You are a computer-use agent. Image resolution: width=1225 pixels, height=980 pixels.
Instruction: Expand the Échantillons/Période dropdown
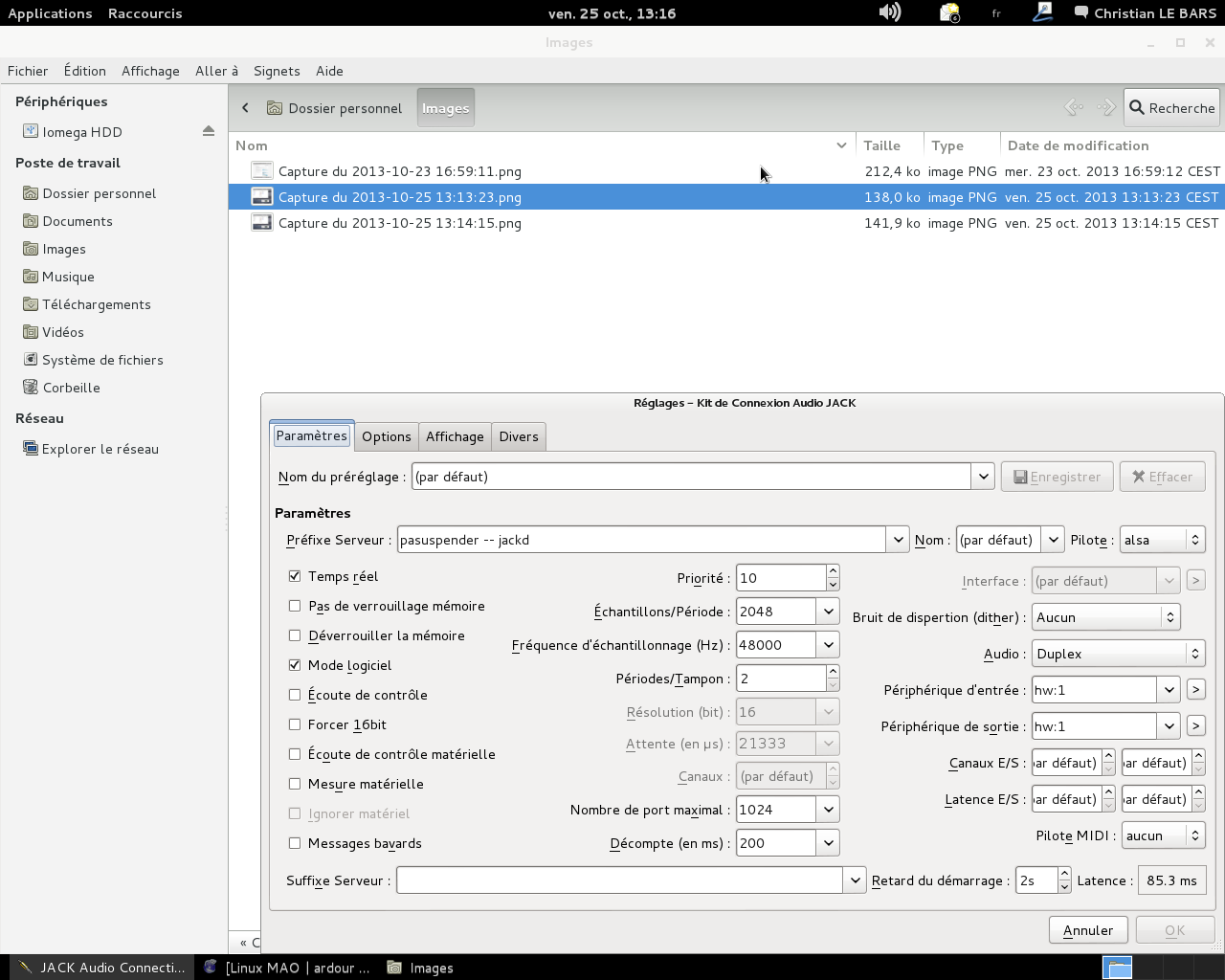pos(828,612)
